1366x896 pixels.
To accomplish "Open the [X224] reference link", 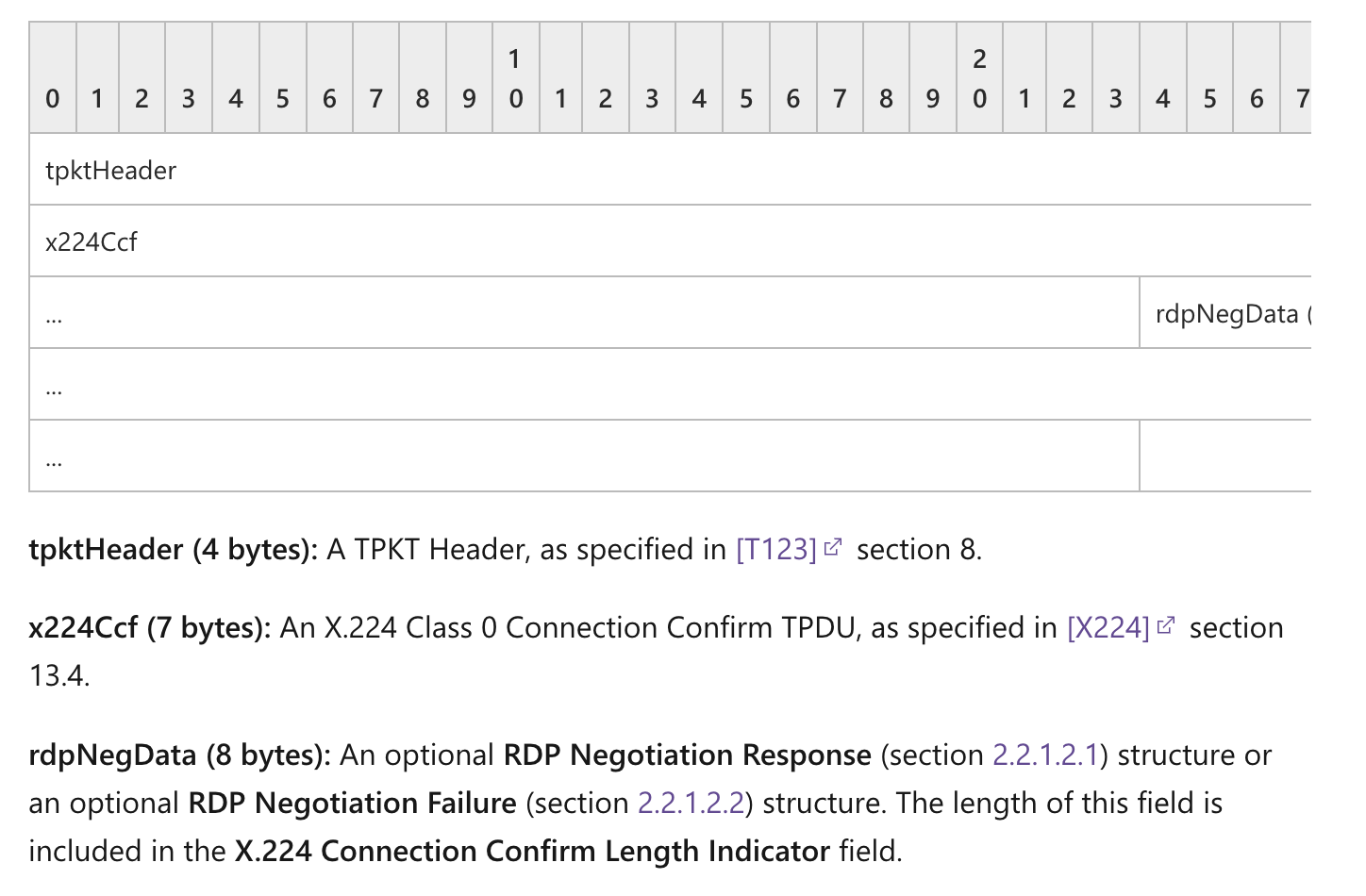I will click(1108, 627).
